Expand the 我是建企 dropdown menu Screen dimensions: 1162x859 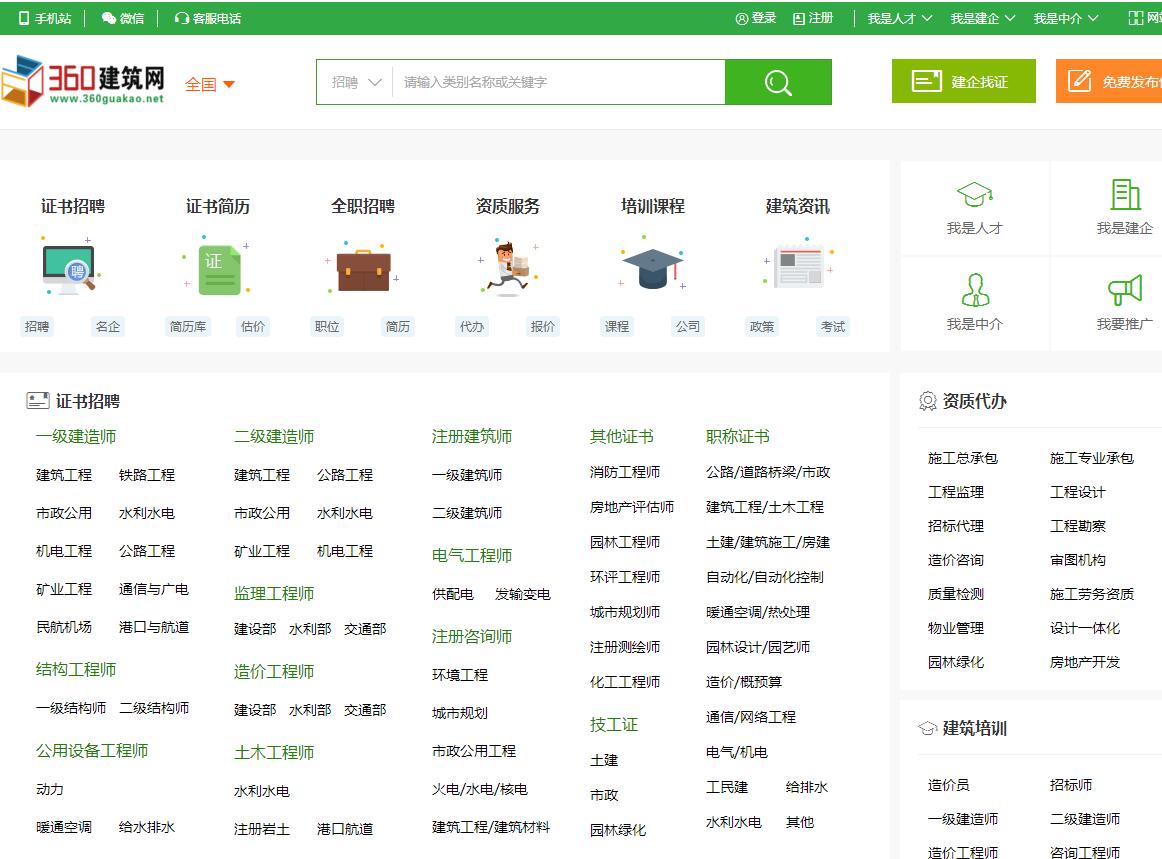[983, 19]
